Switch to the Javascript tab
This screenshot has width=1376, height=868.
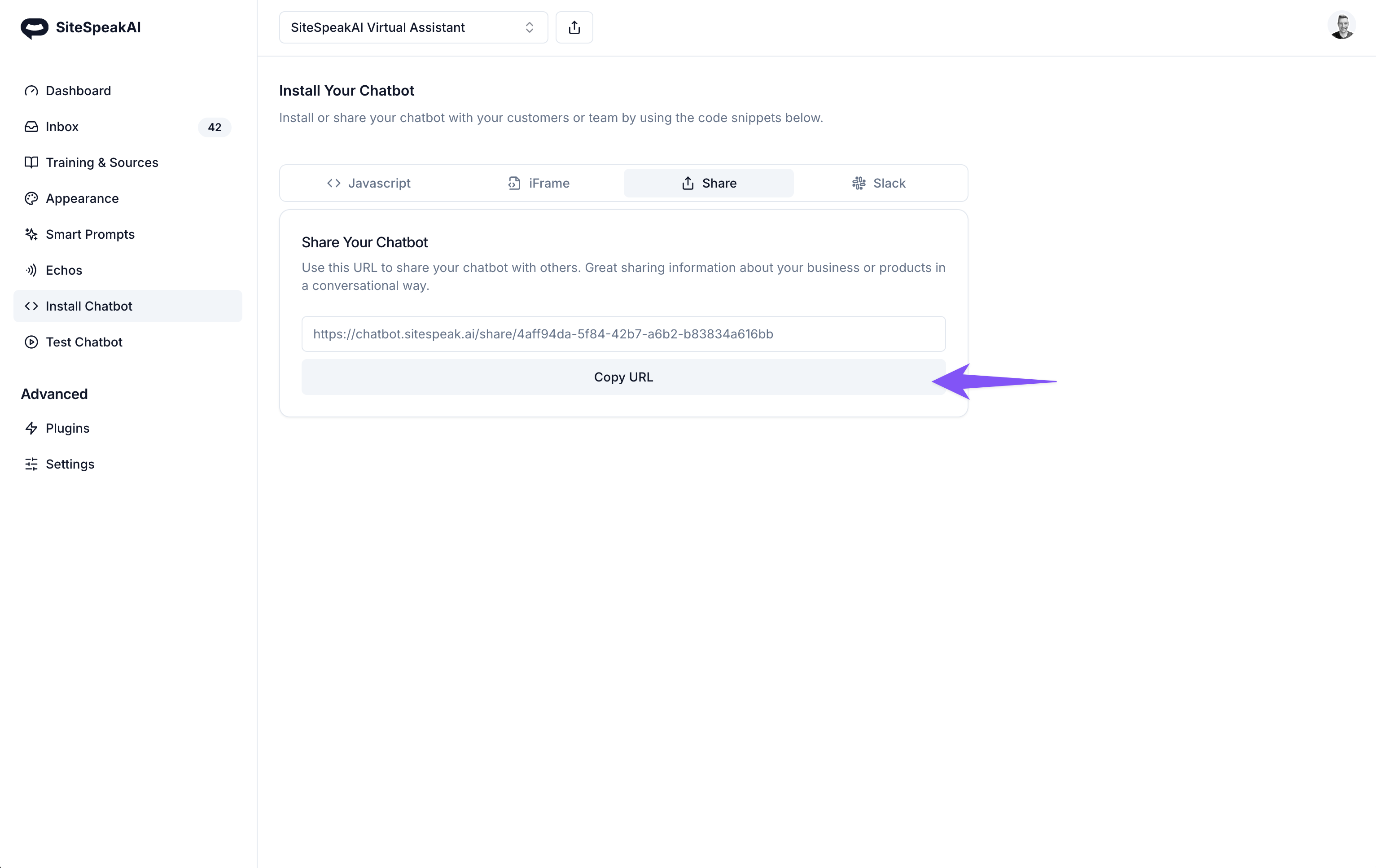[x=368, y=183]
